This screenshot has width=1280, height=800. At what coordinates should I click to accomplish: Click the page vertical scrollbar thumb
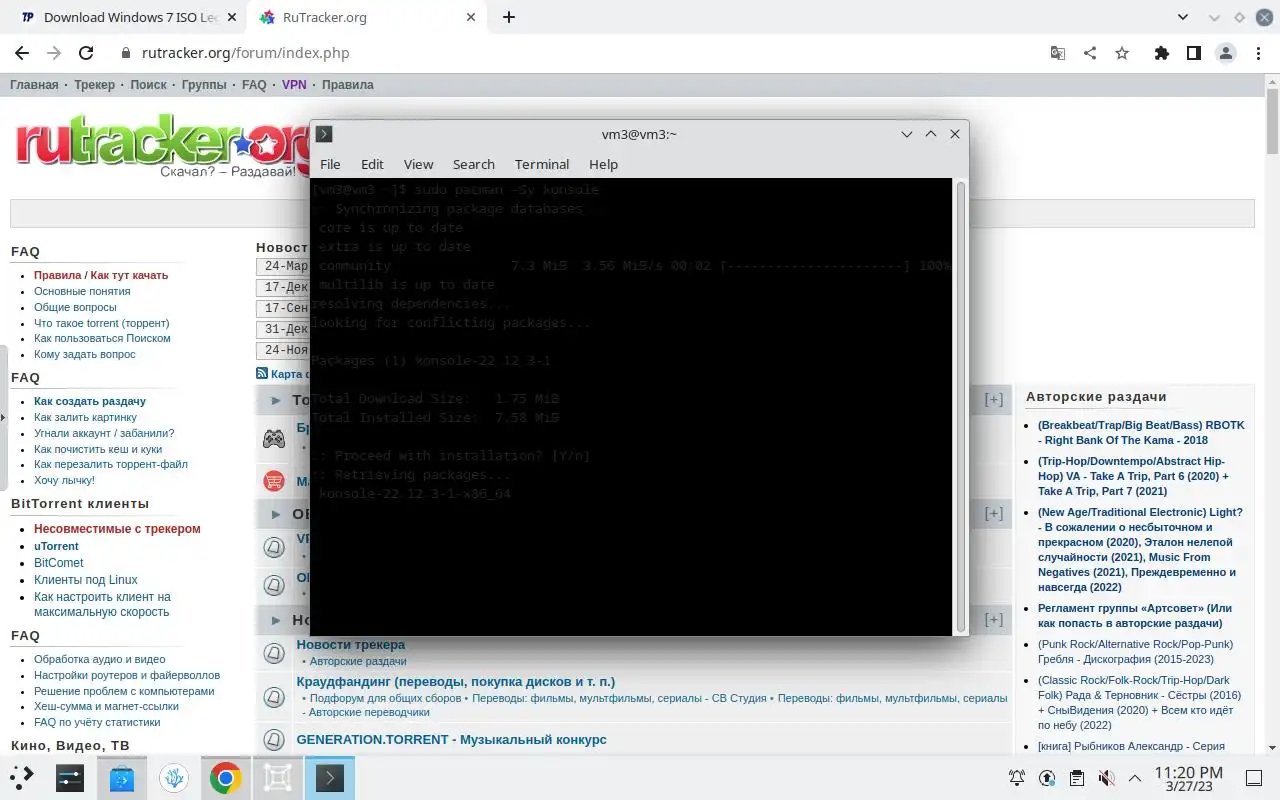click(1272, 122)
